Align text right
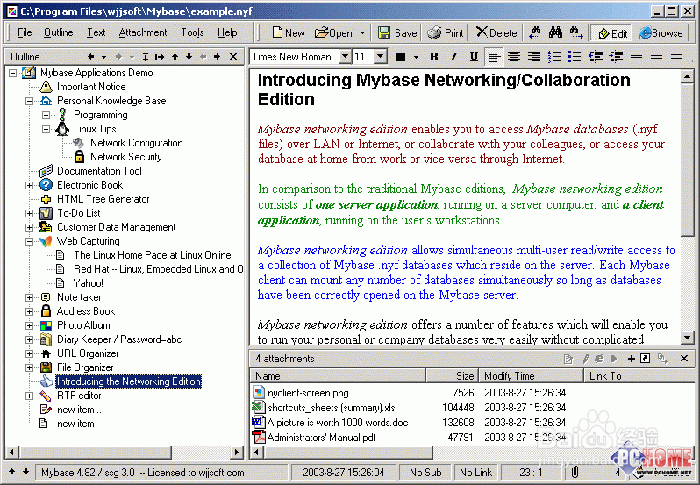 tap(533, 56)
